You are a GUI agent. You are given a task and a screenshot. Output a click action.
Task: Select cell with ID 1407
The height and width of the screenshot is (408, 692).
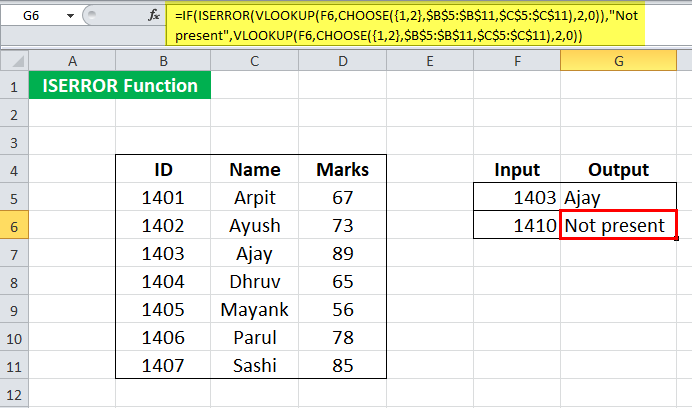(163, 365)
